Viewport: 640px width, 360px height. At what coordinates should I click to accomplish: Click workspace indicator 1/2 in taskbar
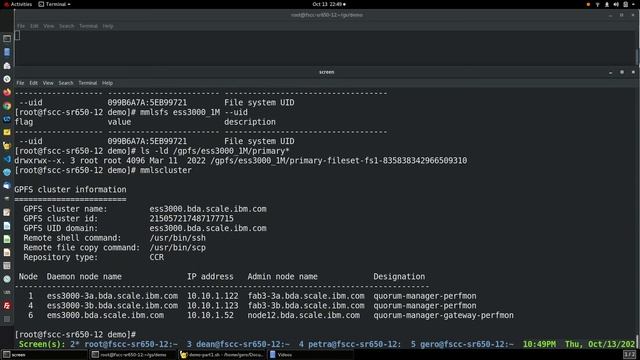(629, 355)
